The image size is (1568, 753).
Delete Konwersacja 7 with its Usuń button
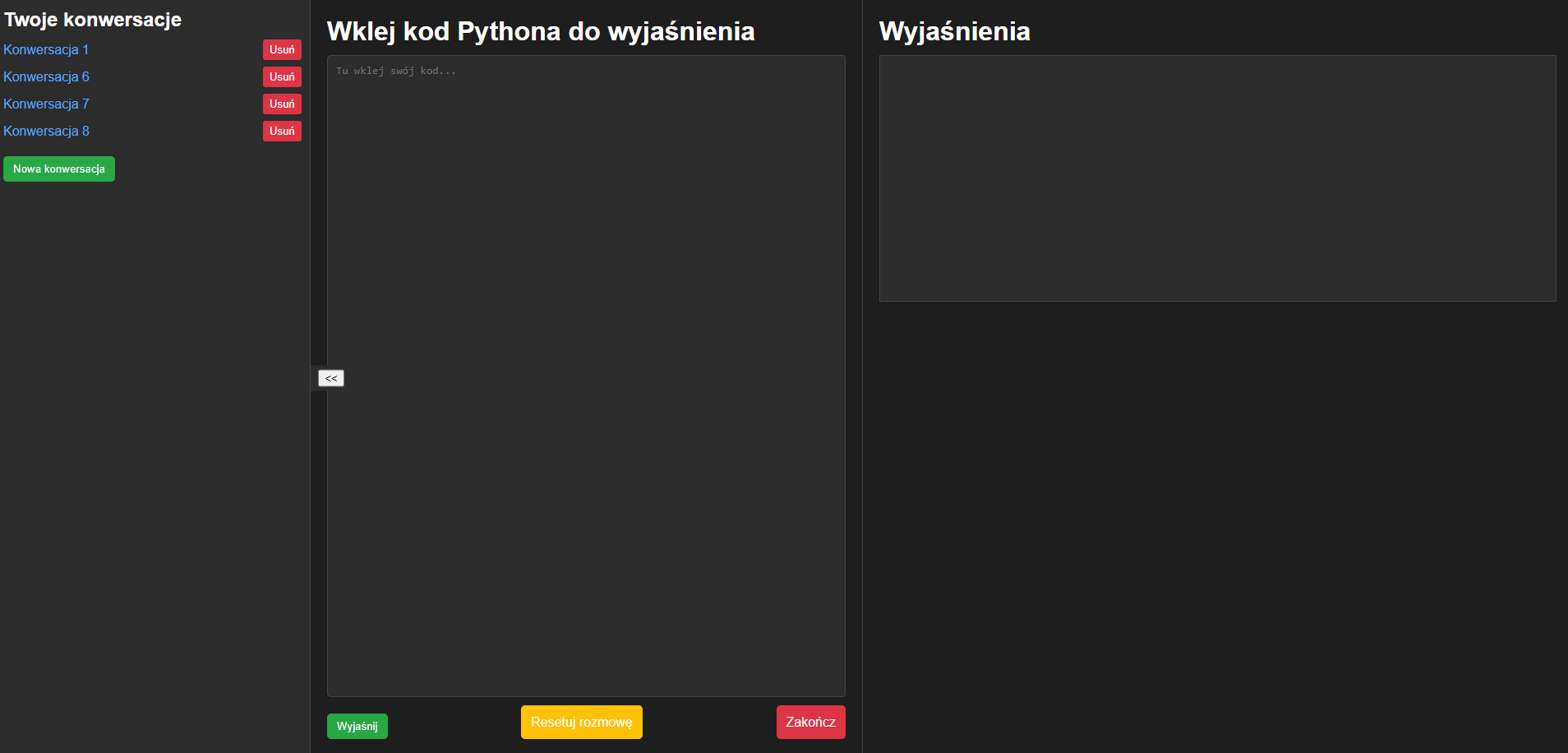click(282, 104)
